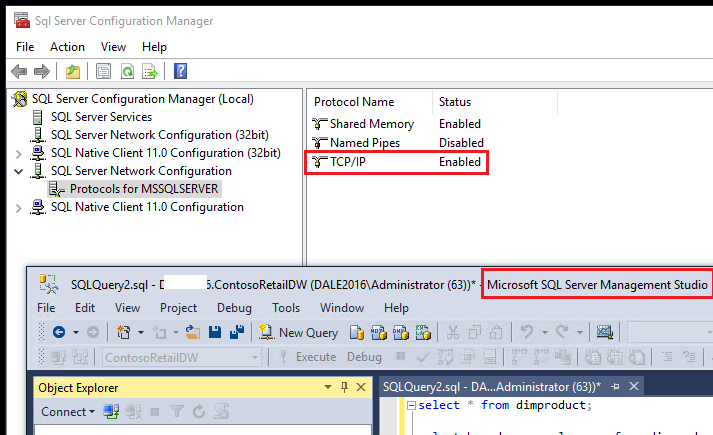Click Navigate Backward icon in Management Studio

tap(59, 332)
